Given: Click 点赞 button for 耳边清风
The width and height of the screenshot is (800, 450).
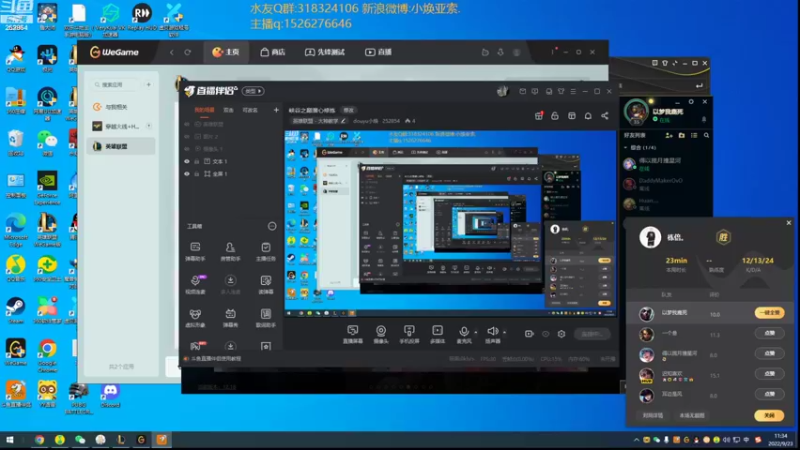Looking at the screenshot, I should (769, 394).
